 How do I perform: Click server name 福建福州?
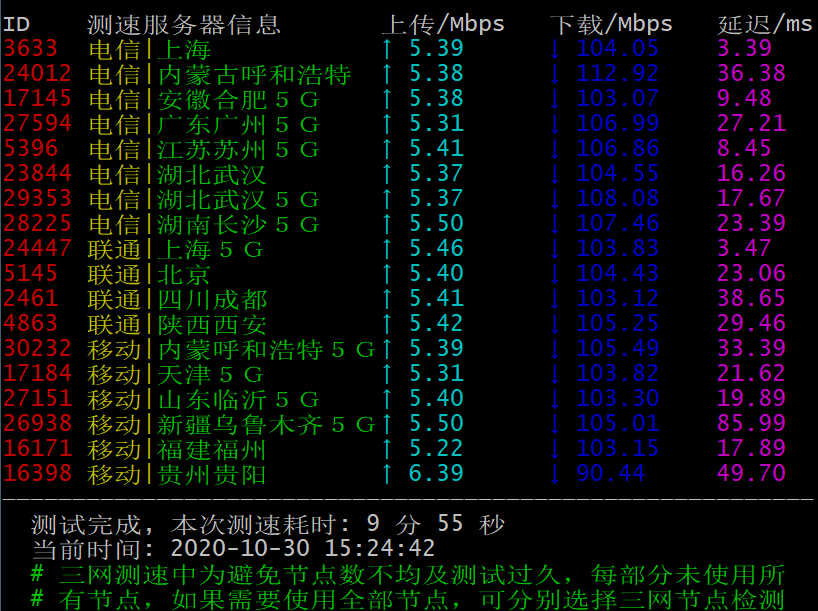[x=212, y=450]
